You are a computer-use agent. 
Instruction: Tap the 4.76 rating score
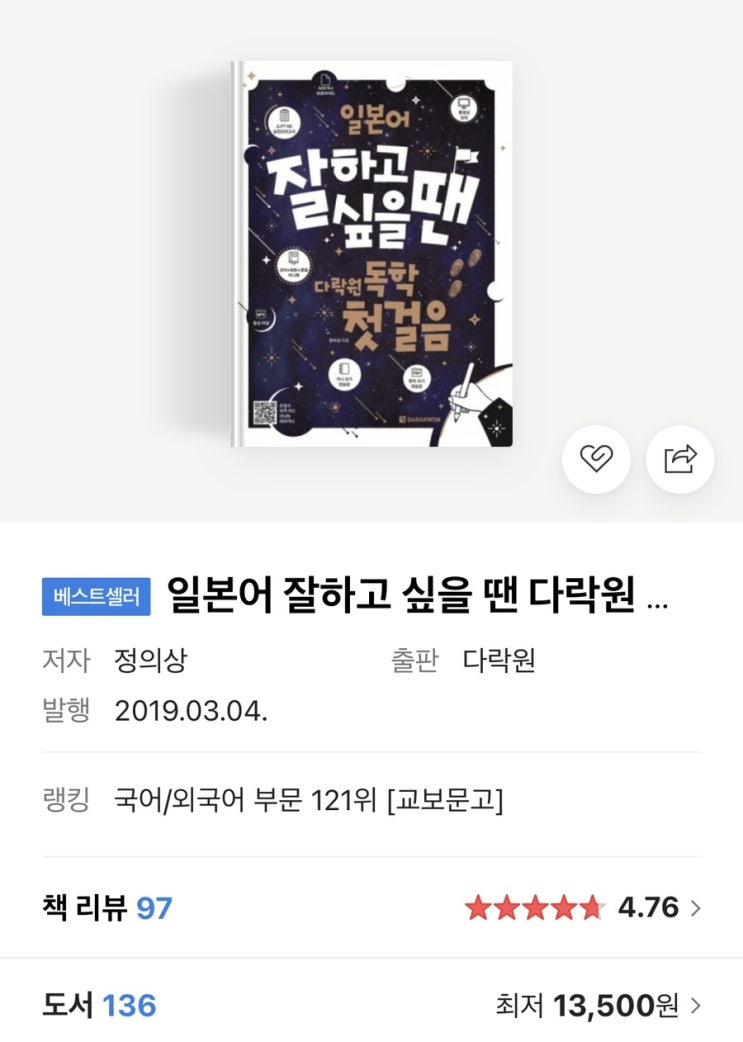coord(648,908)
